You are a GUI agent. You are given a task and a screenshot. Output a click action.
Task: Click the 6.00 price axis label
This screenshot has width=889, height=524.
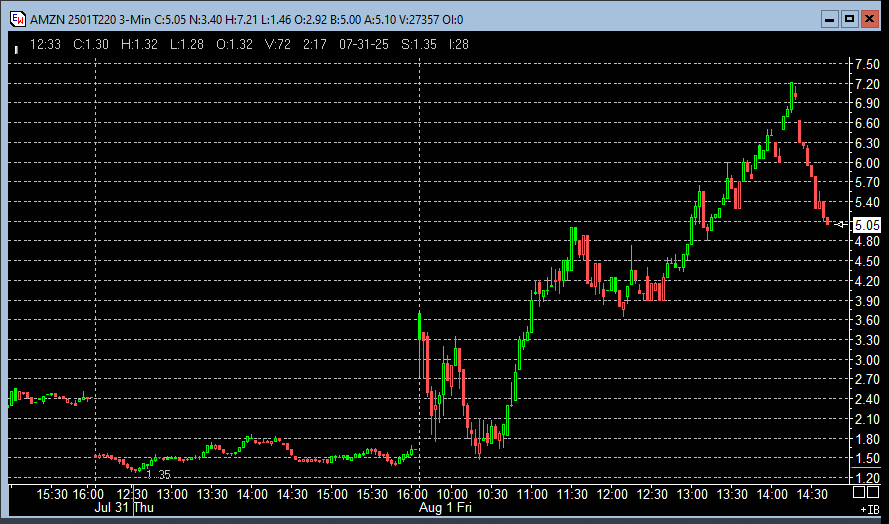pyautogui.click(x=867, y=163)
